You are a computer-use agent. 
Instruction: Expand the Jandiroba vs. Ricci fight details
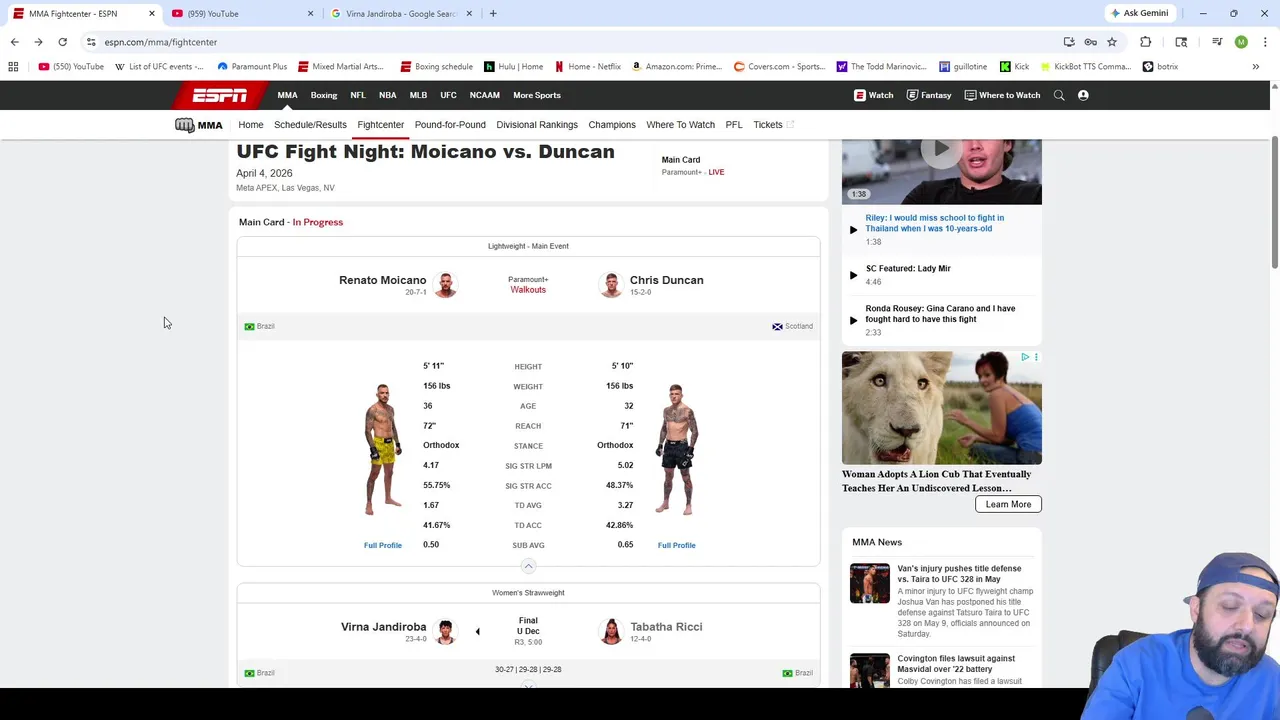(528, 687)
